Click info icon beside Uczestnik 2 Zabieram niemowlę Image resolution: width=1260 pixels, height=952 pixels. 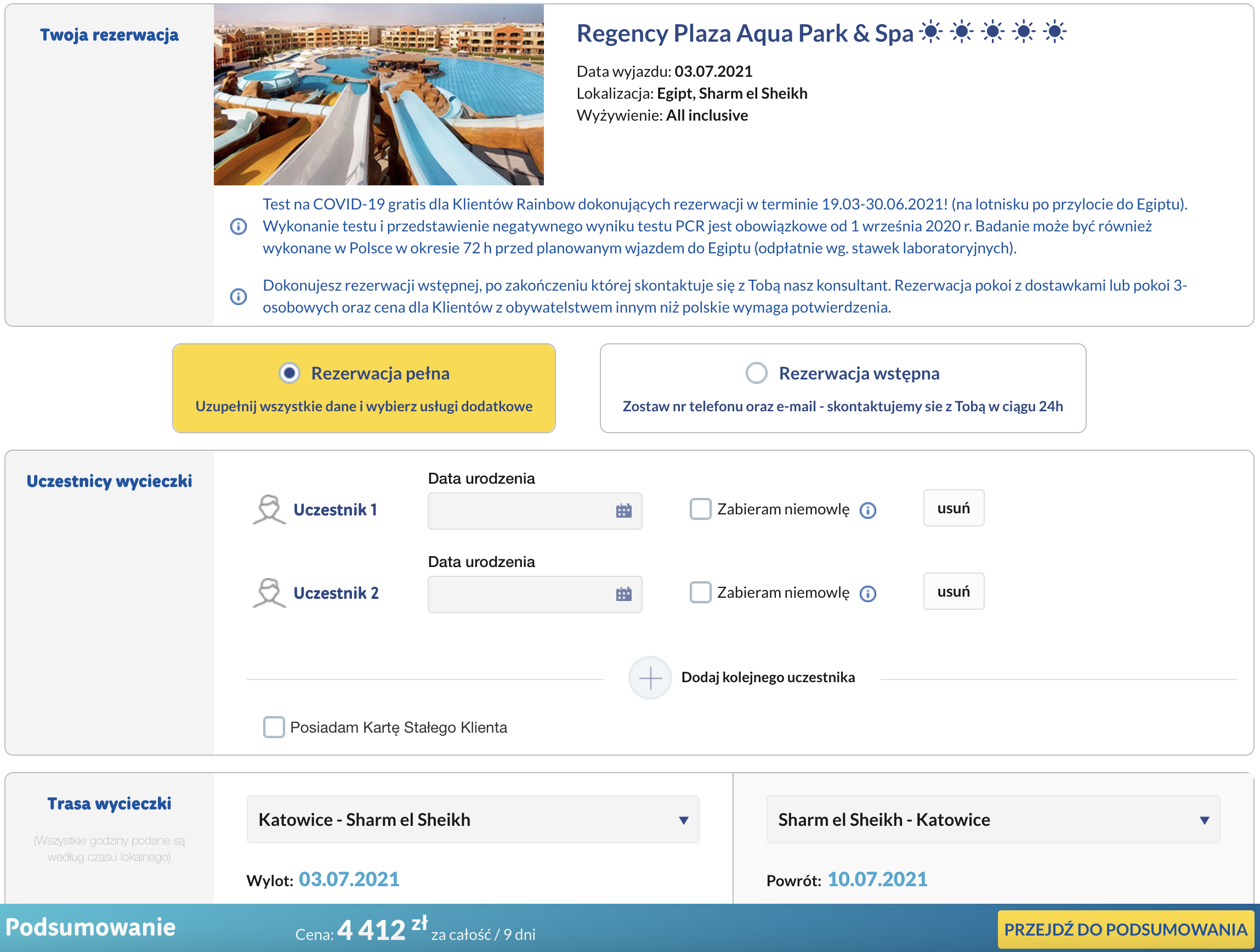tap(867, 594)
